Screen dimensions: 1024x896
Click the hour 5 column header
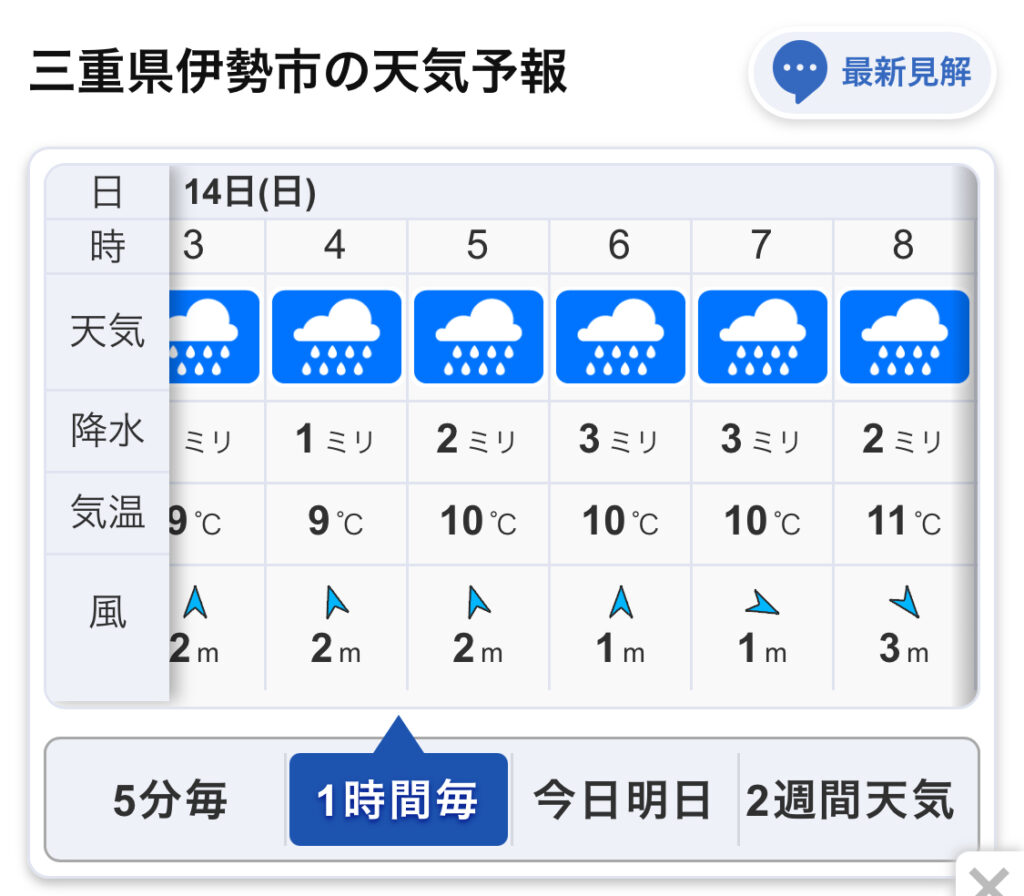(478, 245)
